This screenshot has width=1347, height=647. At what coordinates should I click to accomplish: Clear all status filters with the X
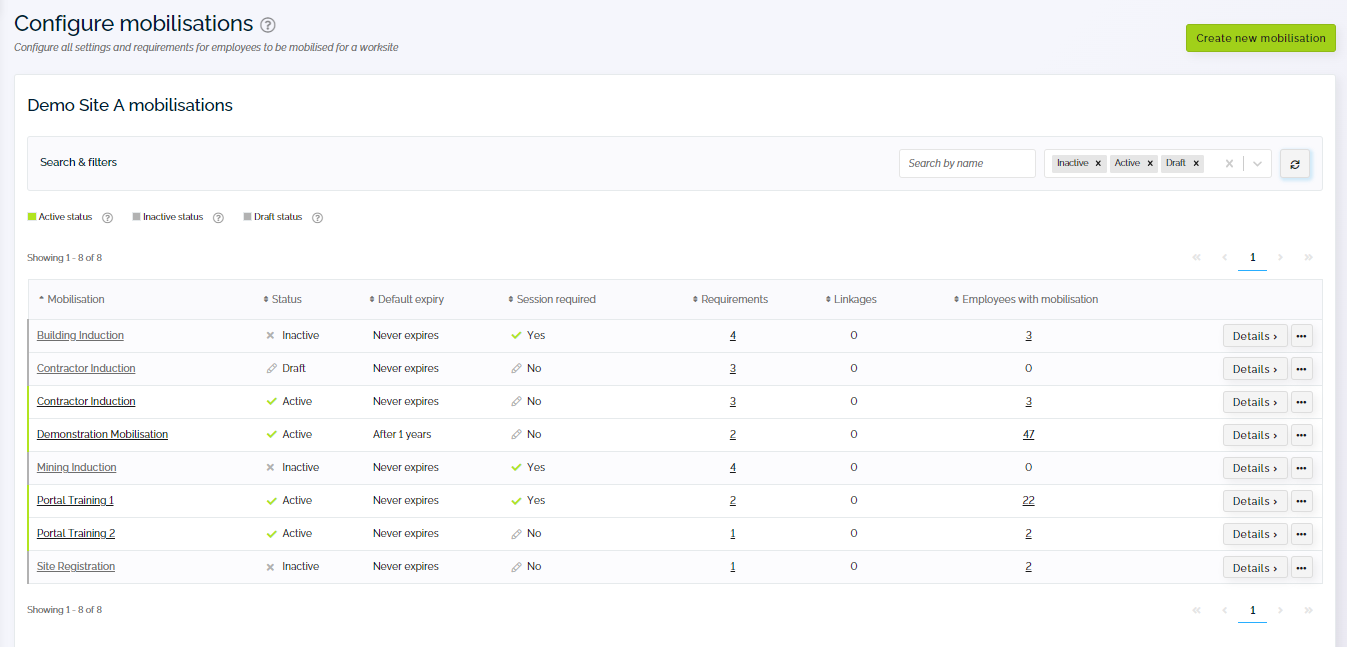1229,164
